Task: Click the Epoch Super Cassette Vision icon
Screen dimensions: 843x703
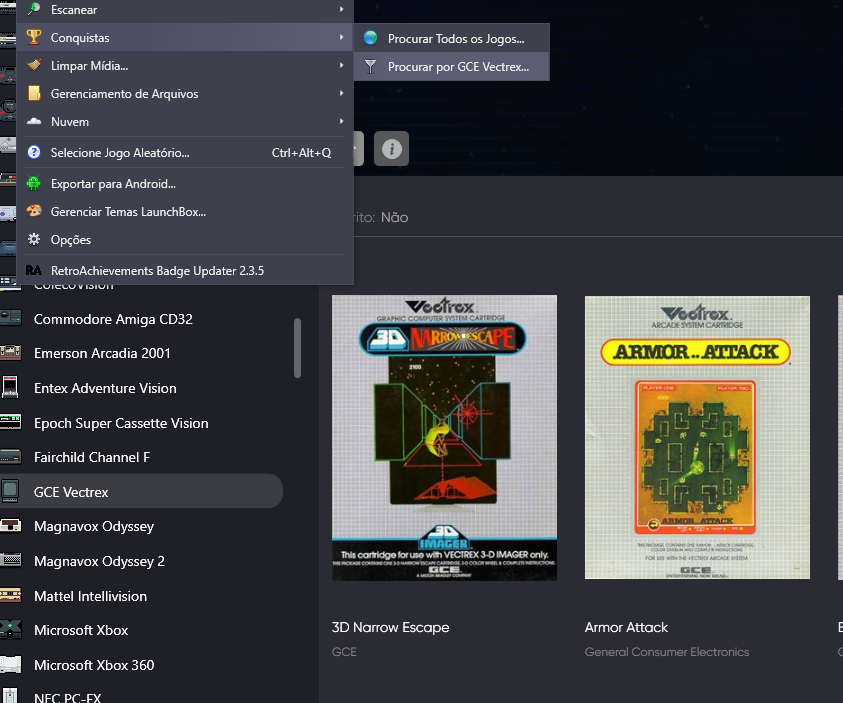Action: click(x=11, y=422)
